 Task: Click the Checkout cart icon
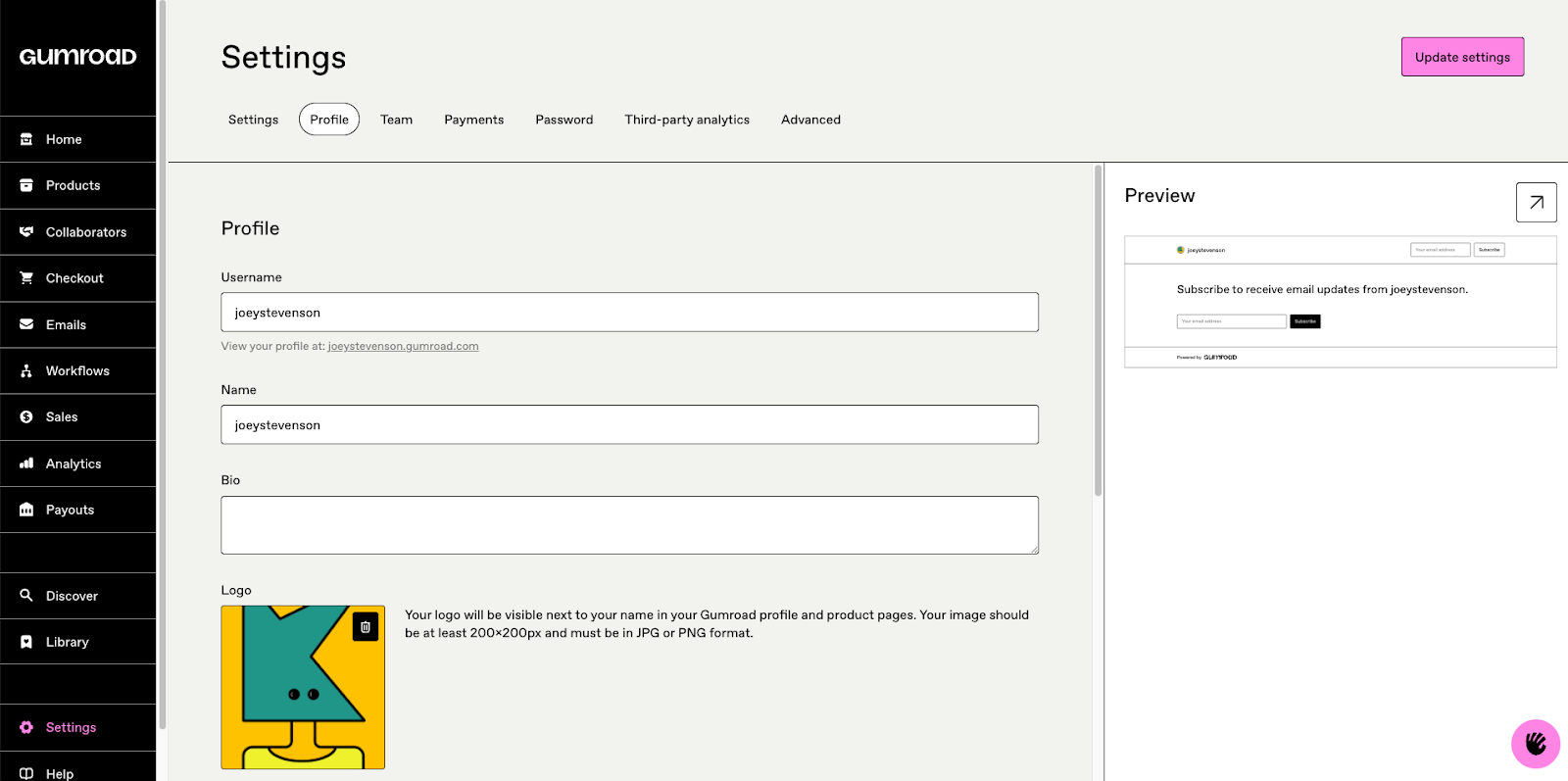coord(26,278)
